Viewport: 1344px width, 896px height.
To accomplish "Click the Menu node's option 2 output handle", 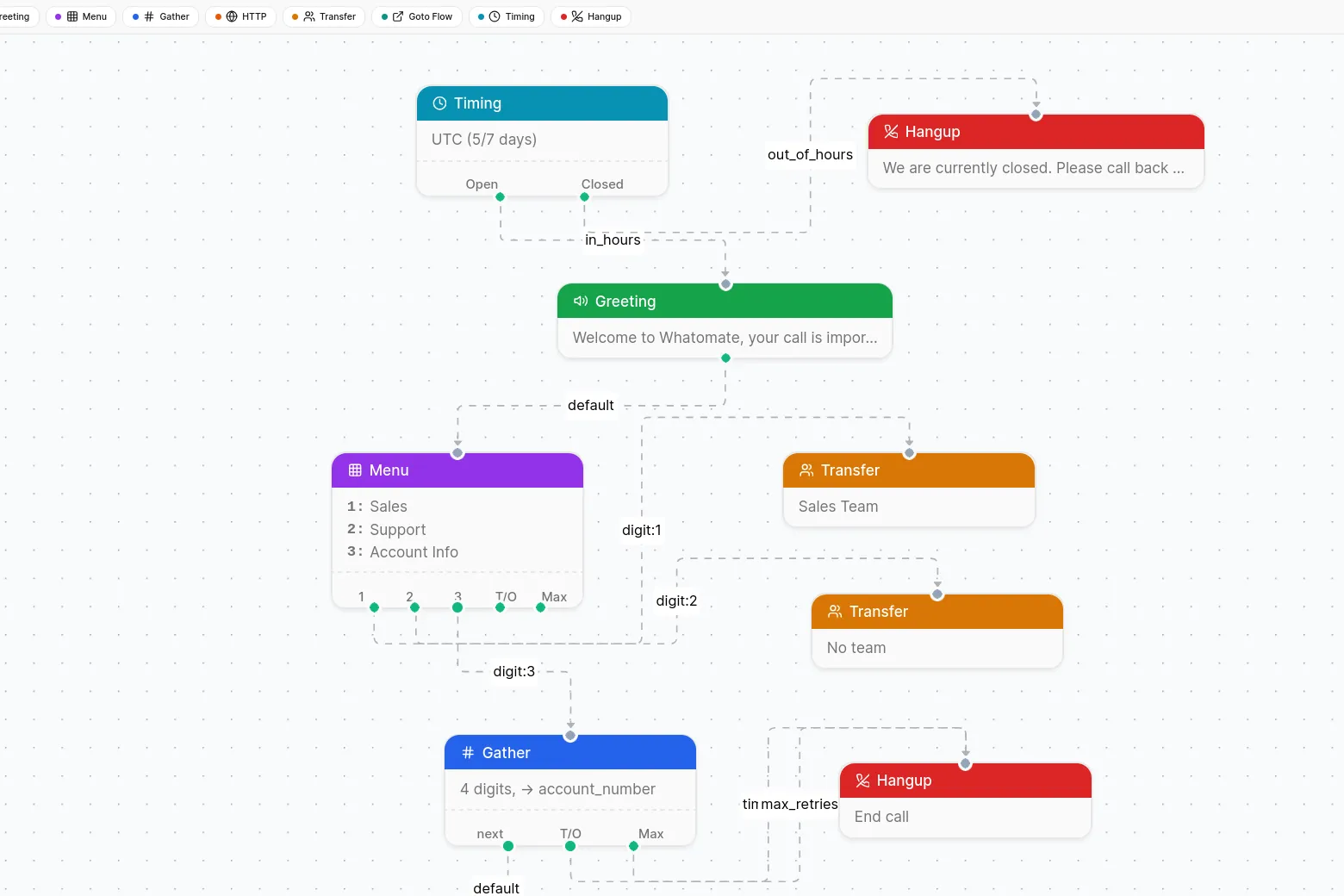I will pos(414,607).
